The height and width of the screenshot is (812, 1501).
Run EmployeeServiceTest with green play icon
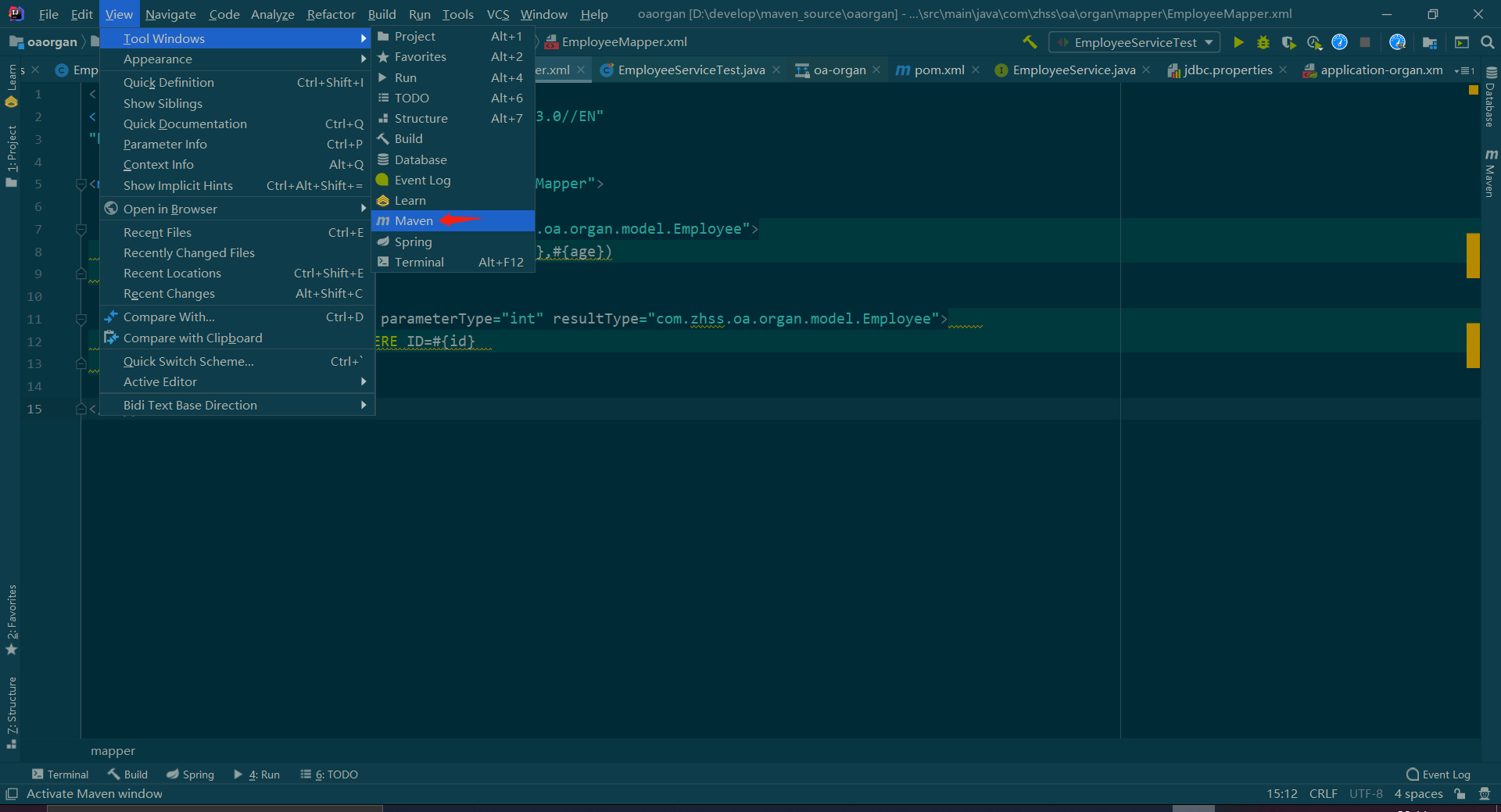1238,42
